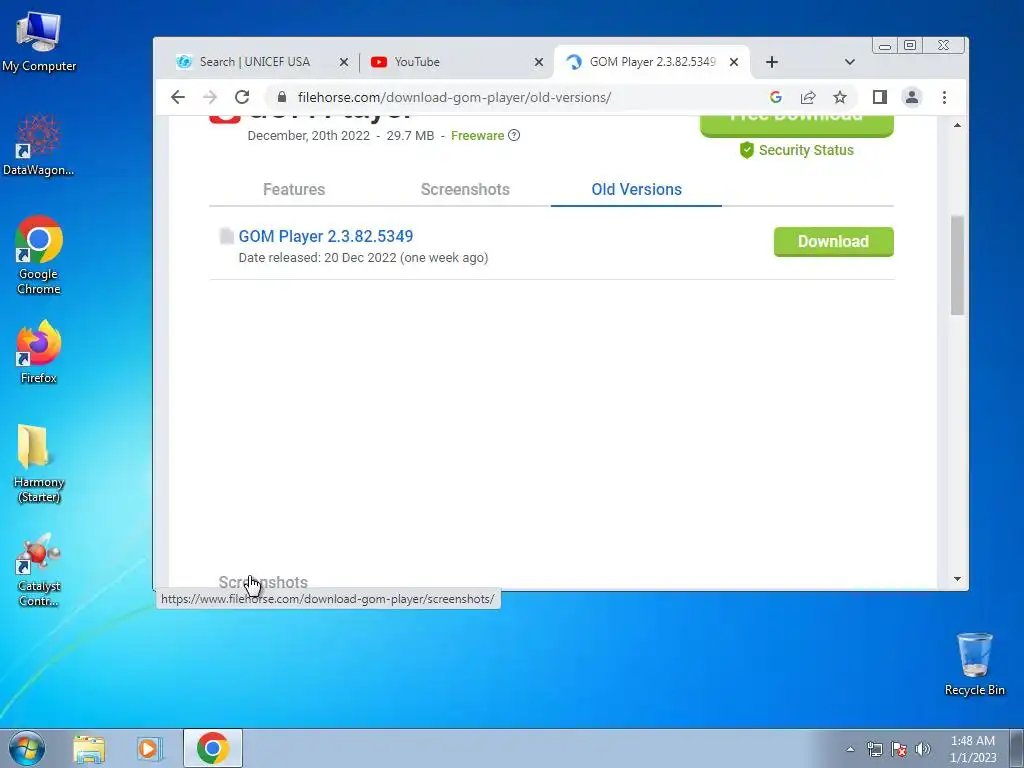Close the GOM Player tab
1024x768 pixels.
click(x=734, y=62)
